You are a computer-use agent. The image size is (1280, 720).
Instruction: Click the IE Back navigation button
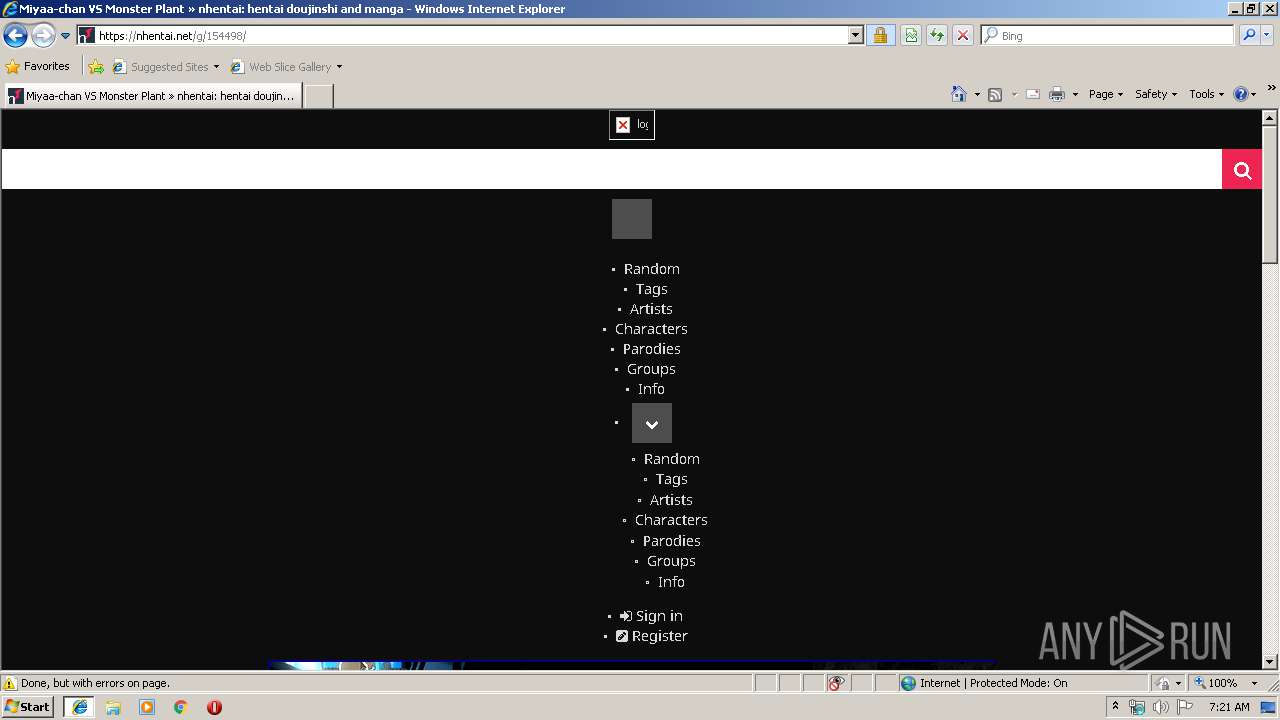tap(15, 36)
